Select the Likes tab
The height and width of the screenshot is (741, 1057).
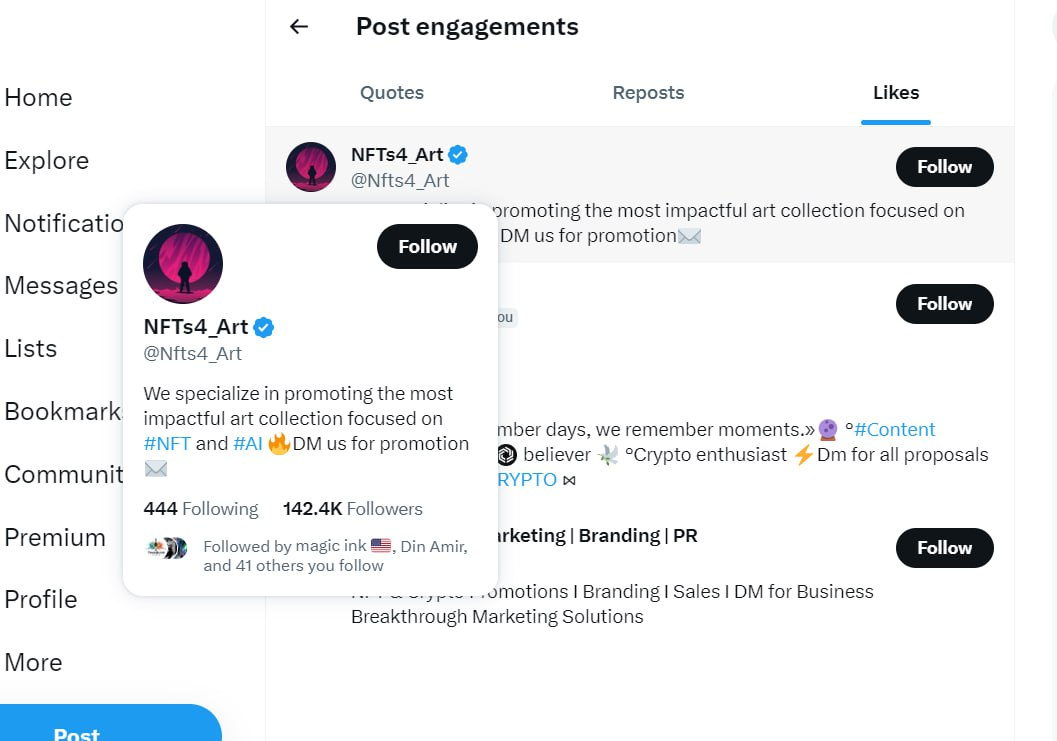[x=896, y=93]
